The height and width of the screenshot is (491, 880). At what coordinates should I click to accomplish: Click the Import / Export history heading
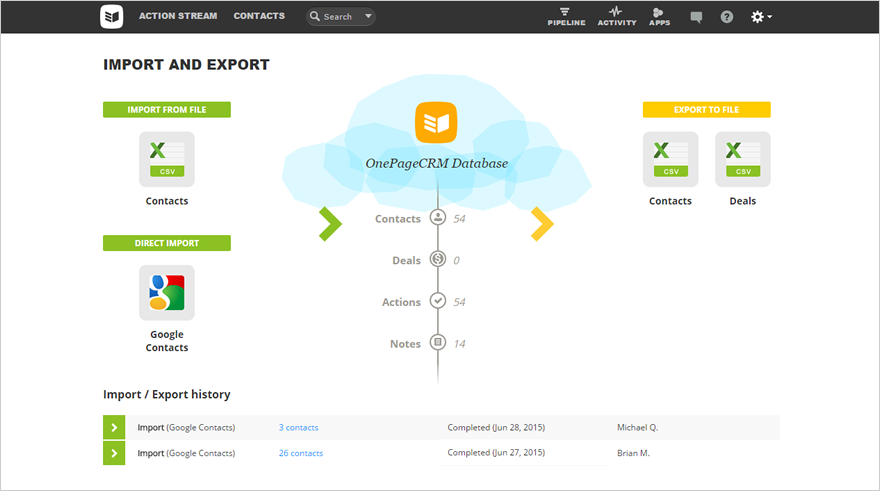point(167,394)
